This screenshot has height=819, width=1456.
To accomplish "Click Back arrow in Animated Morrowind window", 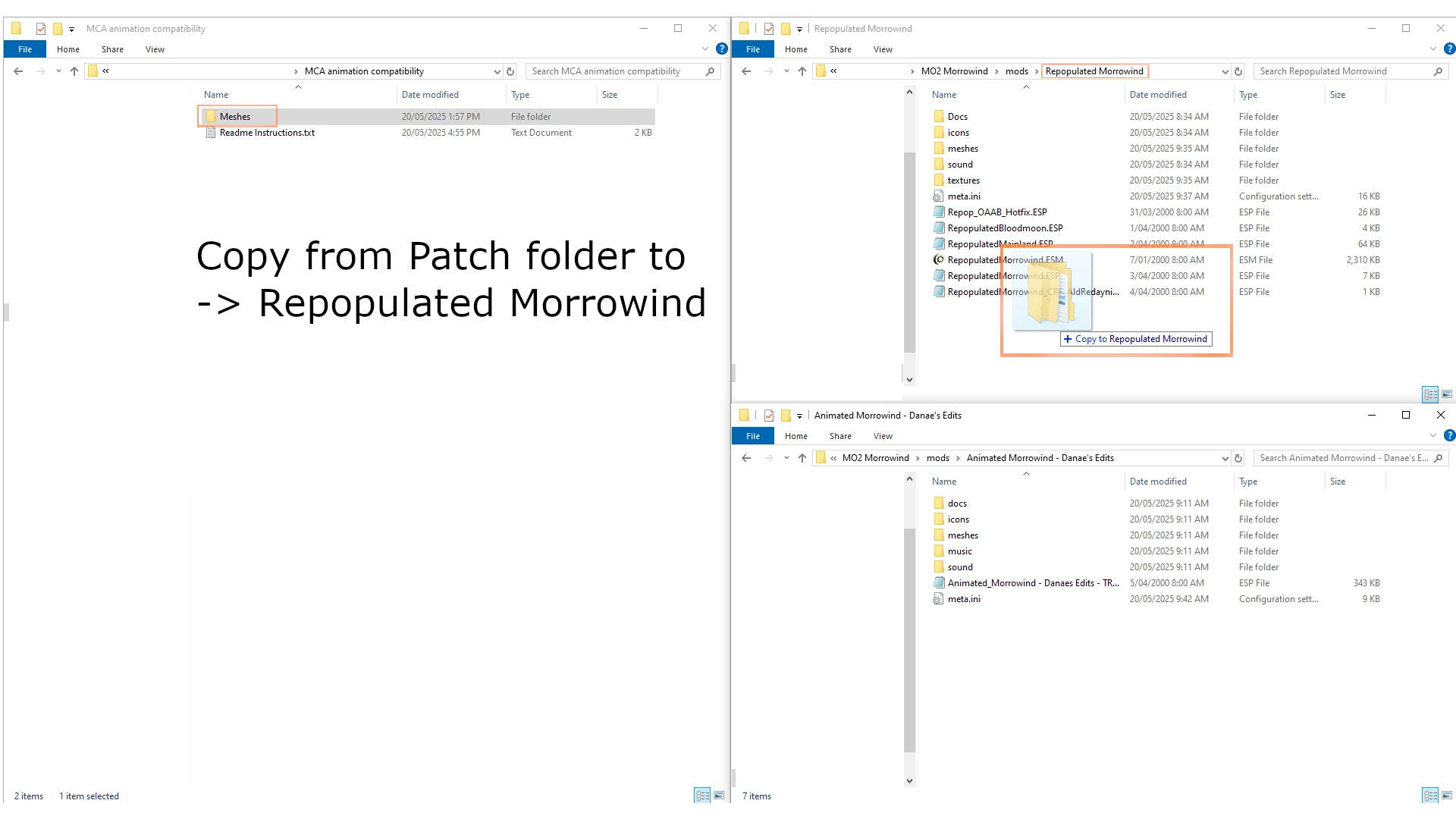I will tap(747, 458).
